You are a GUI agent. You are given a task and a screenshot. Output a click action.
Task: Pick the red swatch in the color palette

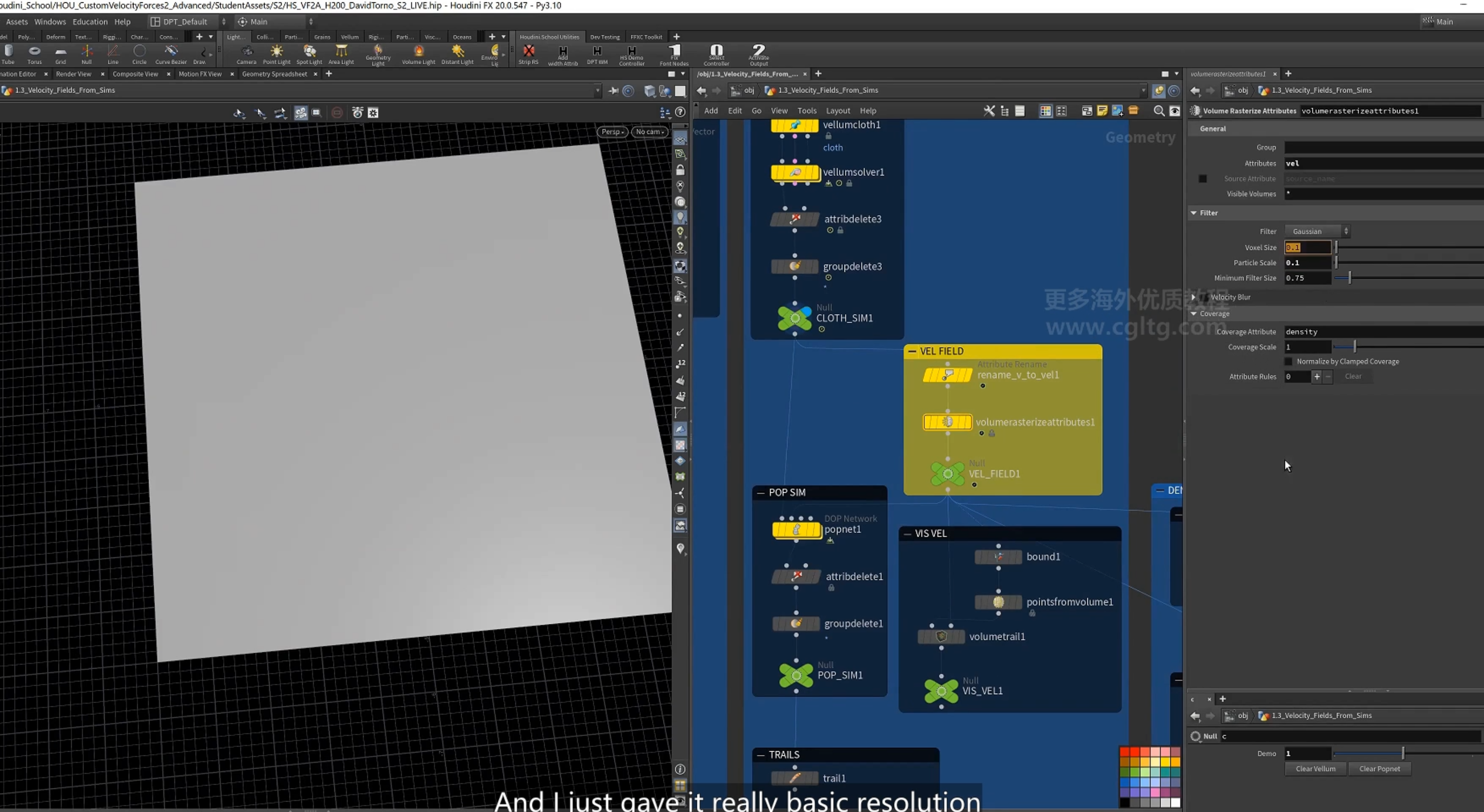click(1124, 752)
